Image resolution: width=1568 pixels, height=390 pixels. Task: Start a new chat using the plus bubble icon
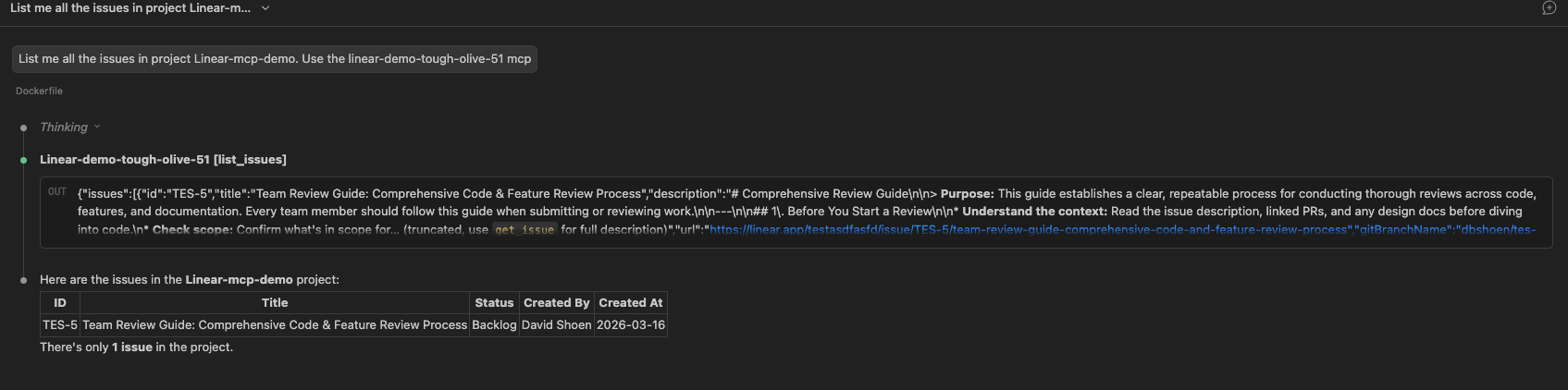pos(1549,8)
